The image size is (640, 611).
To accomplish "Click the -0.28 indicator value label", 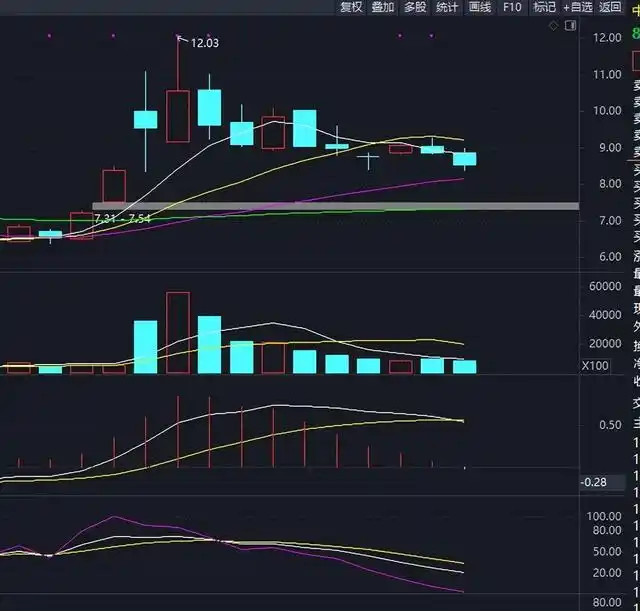I will pos(593,483).
